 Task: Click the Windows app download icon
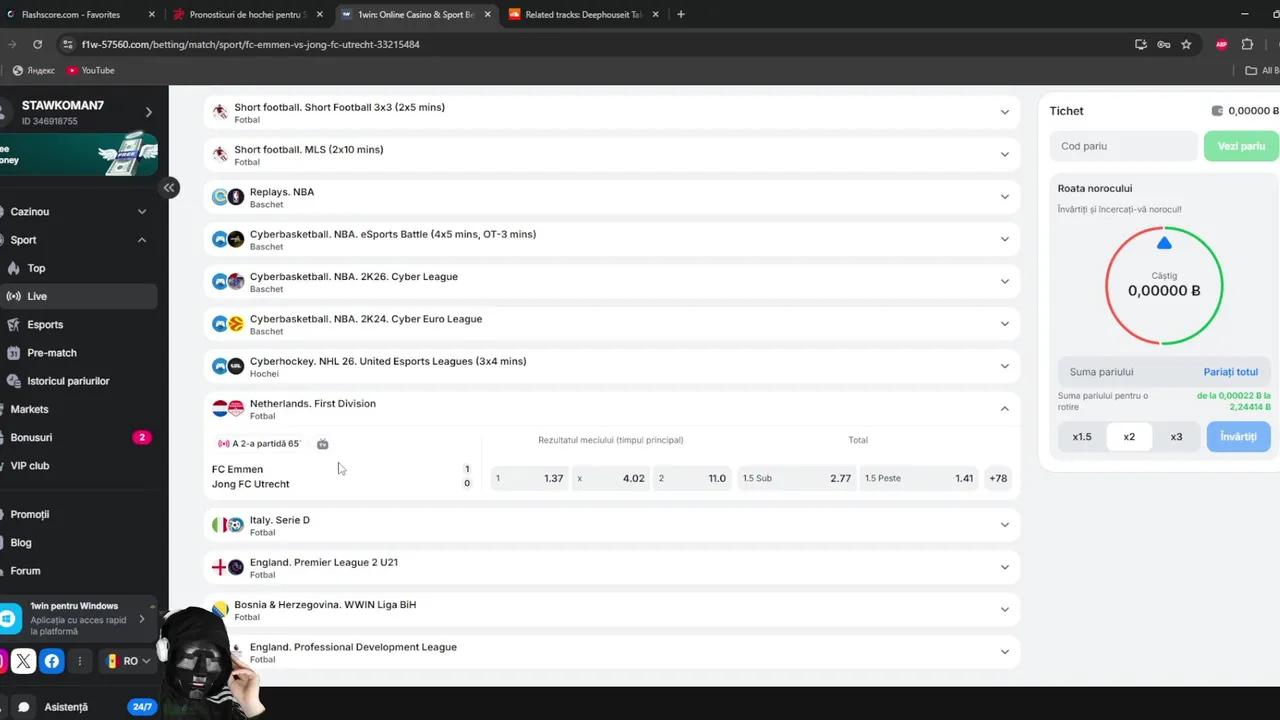click(x=8, y=619)
